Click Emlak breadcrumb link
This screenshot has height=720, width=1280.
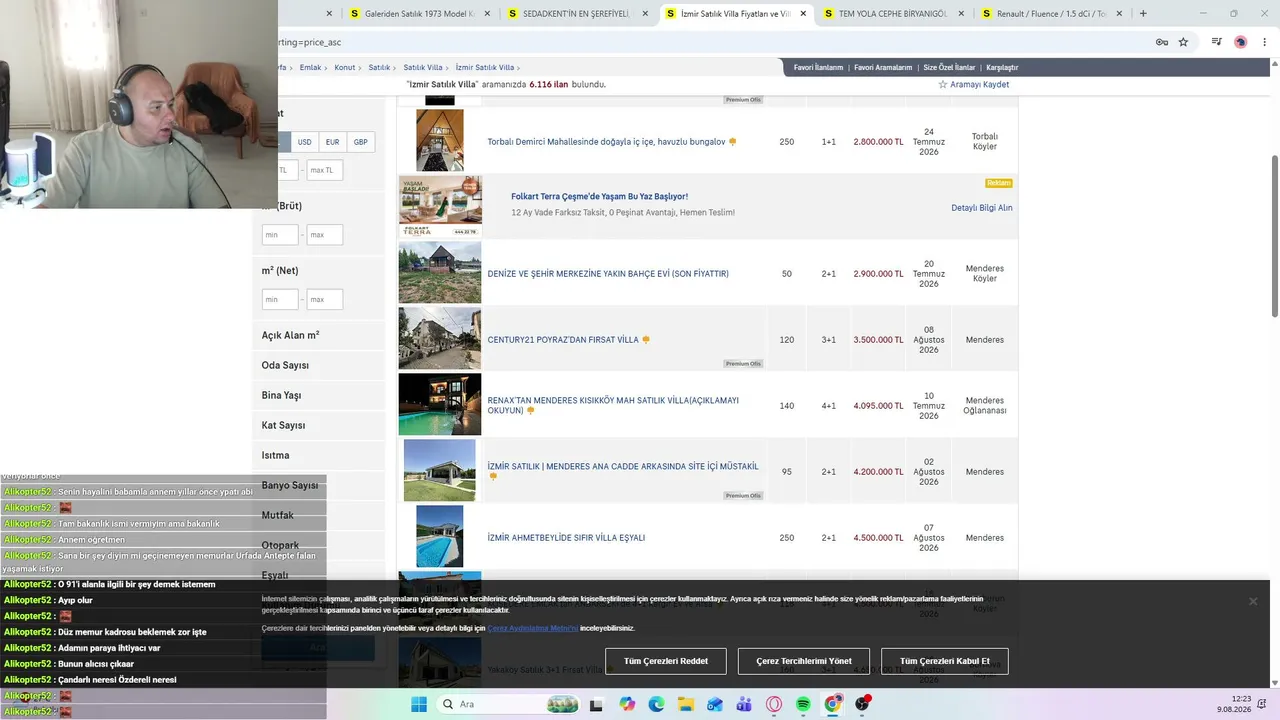310,68
